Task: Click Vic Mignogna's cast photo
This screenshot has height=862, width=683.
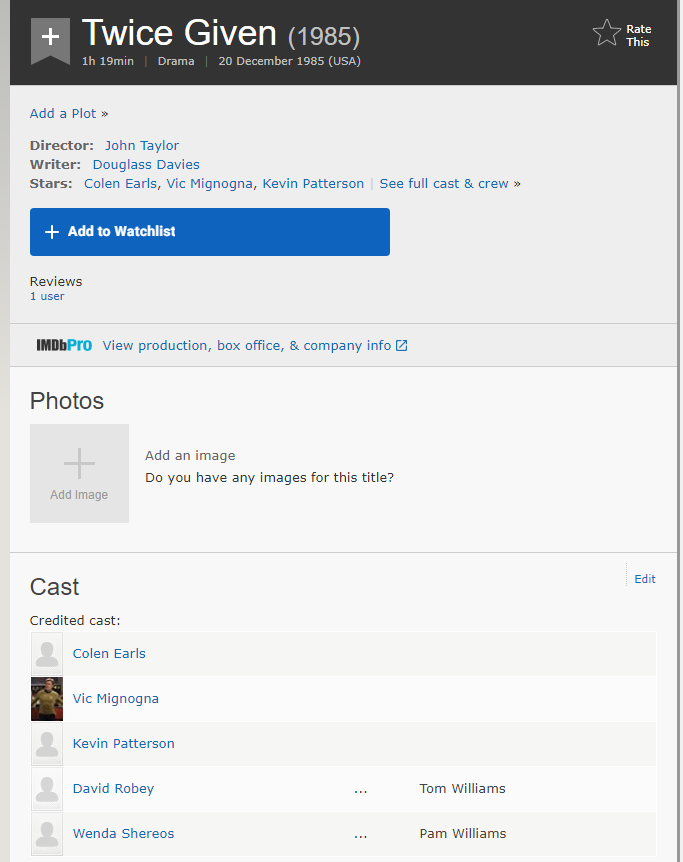Action: [x=47, y=699]
